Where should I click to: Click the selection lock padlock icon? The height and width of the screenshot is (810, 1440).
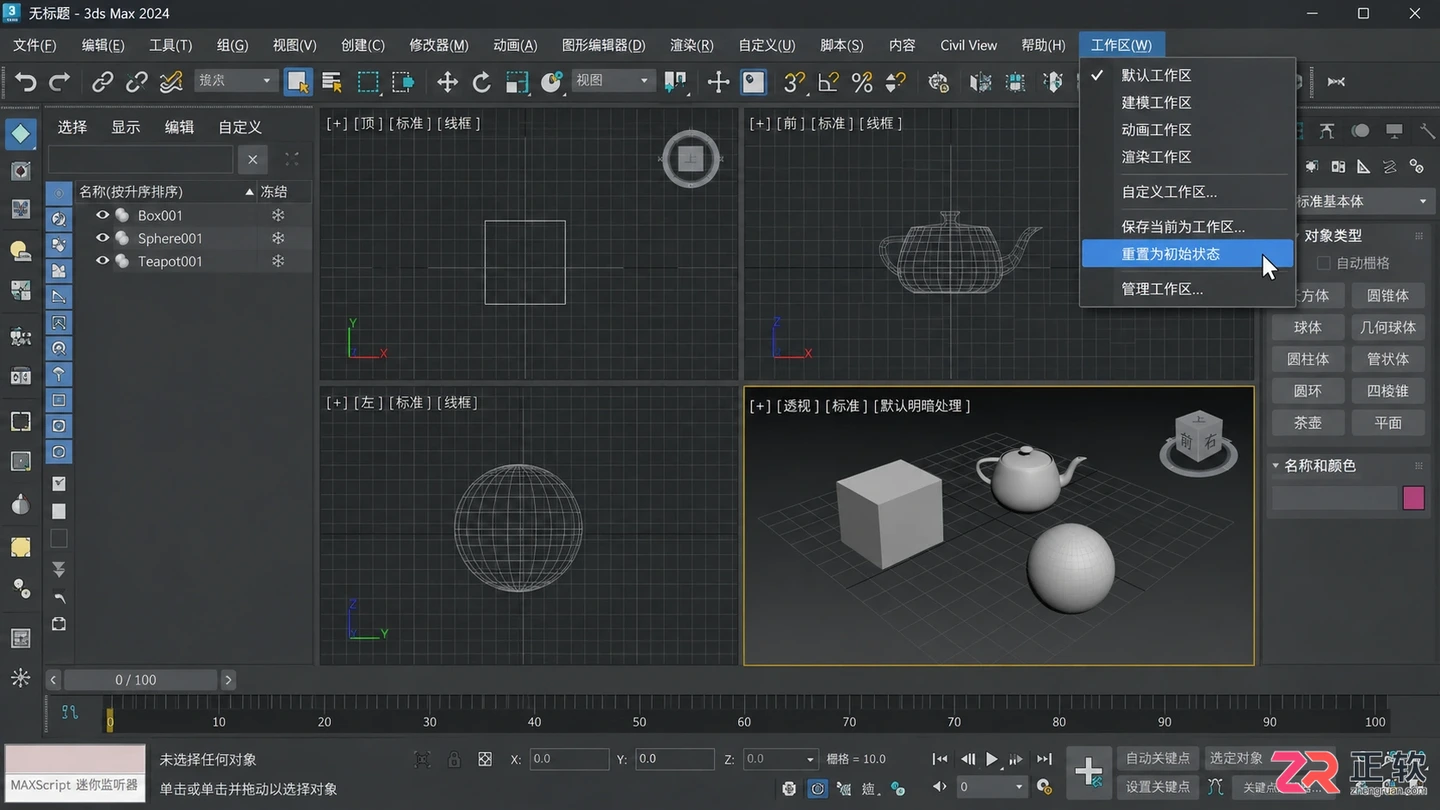[453, 759]
